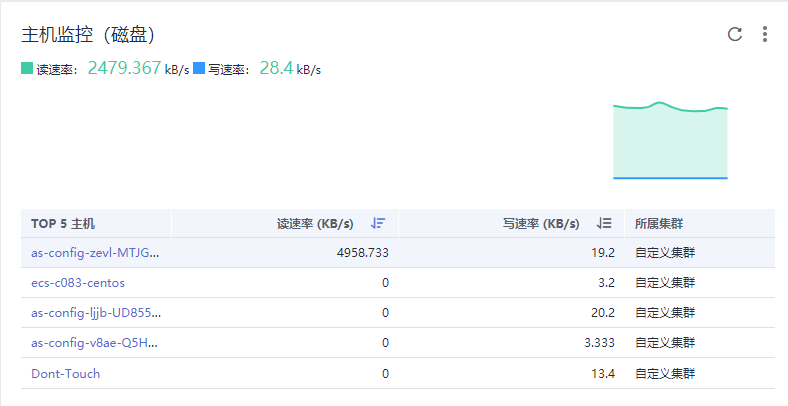
Task: Open the vertical three-dot more options menu
Action: pyautogui.click(x=765, y=34)
